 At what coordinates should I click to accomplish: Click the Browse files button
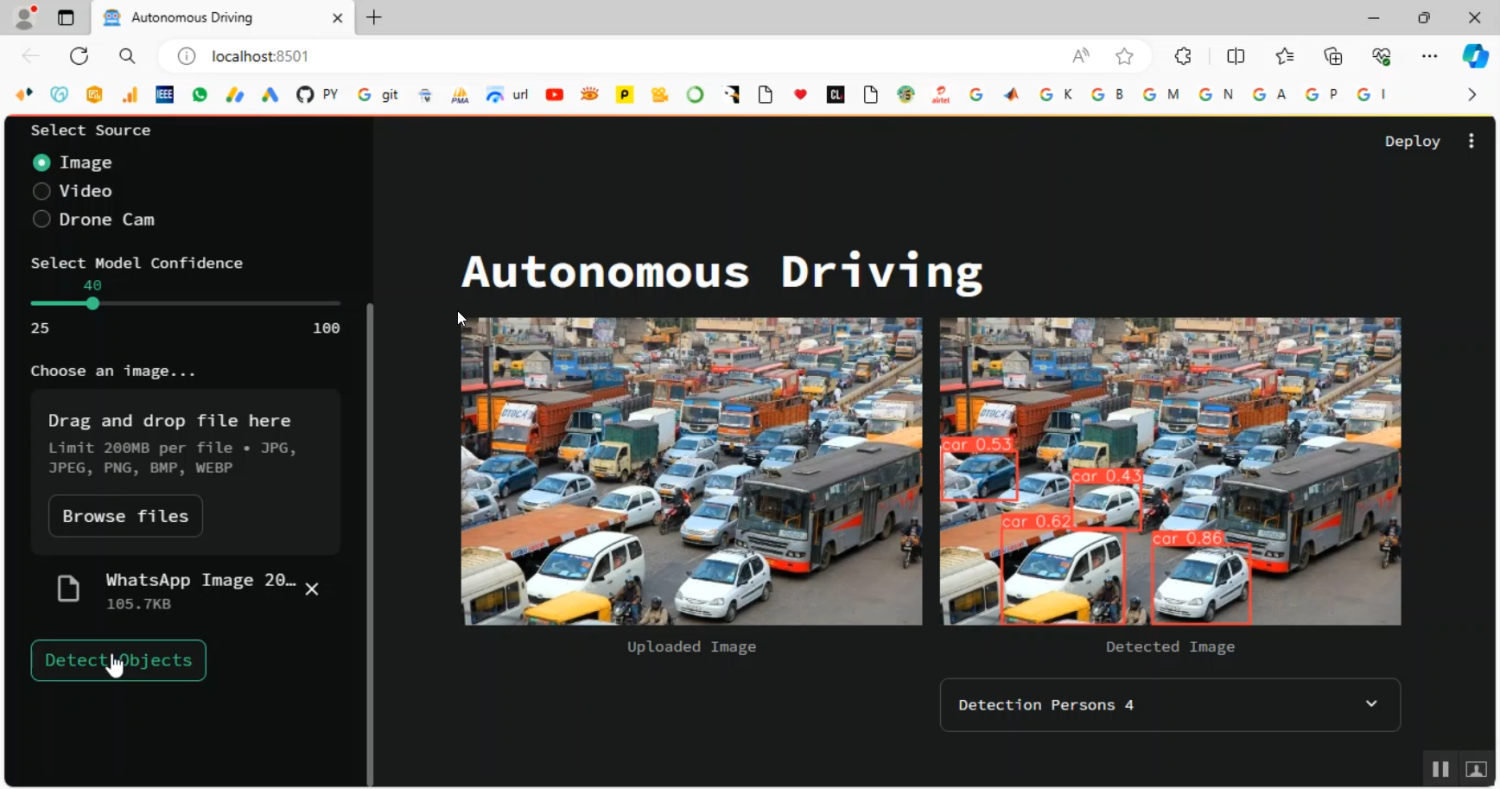(x=125, y=516)
